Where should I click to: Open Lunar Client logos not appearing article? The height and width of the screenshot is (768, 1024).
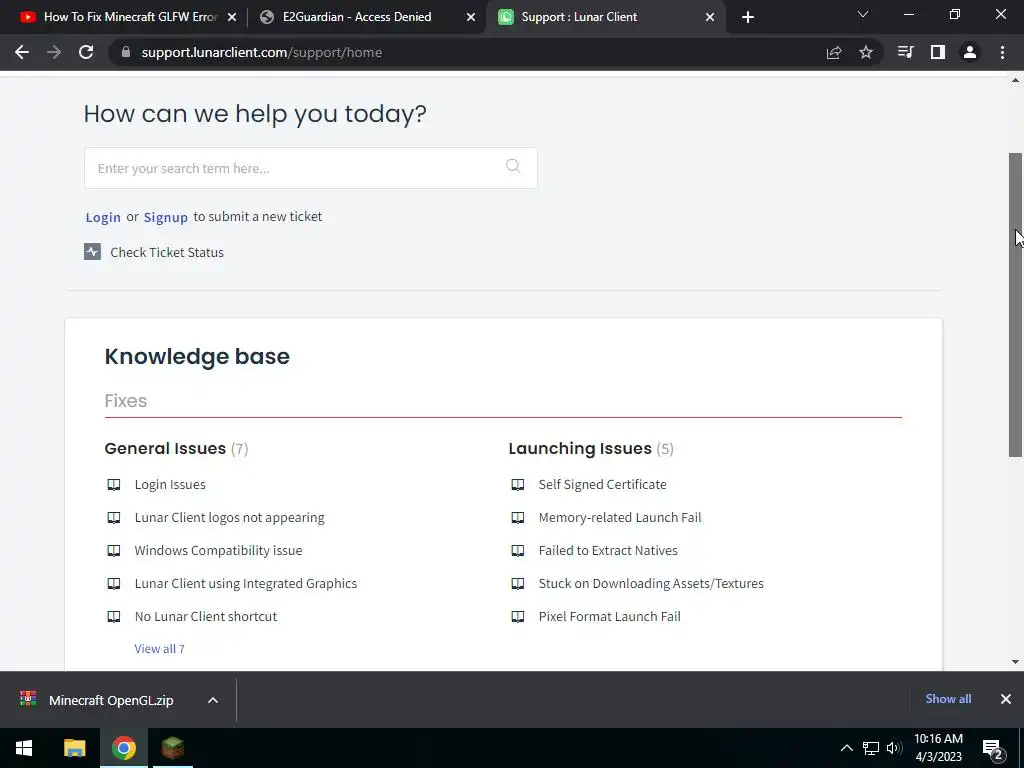pos(229,517)
